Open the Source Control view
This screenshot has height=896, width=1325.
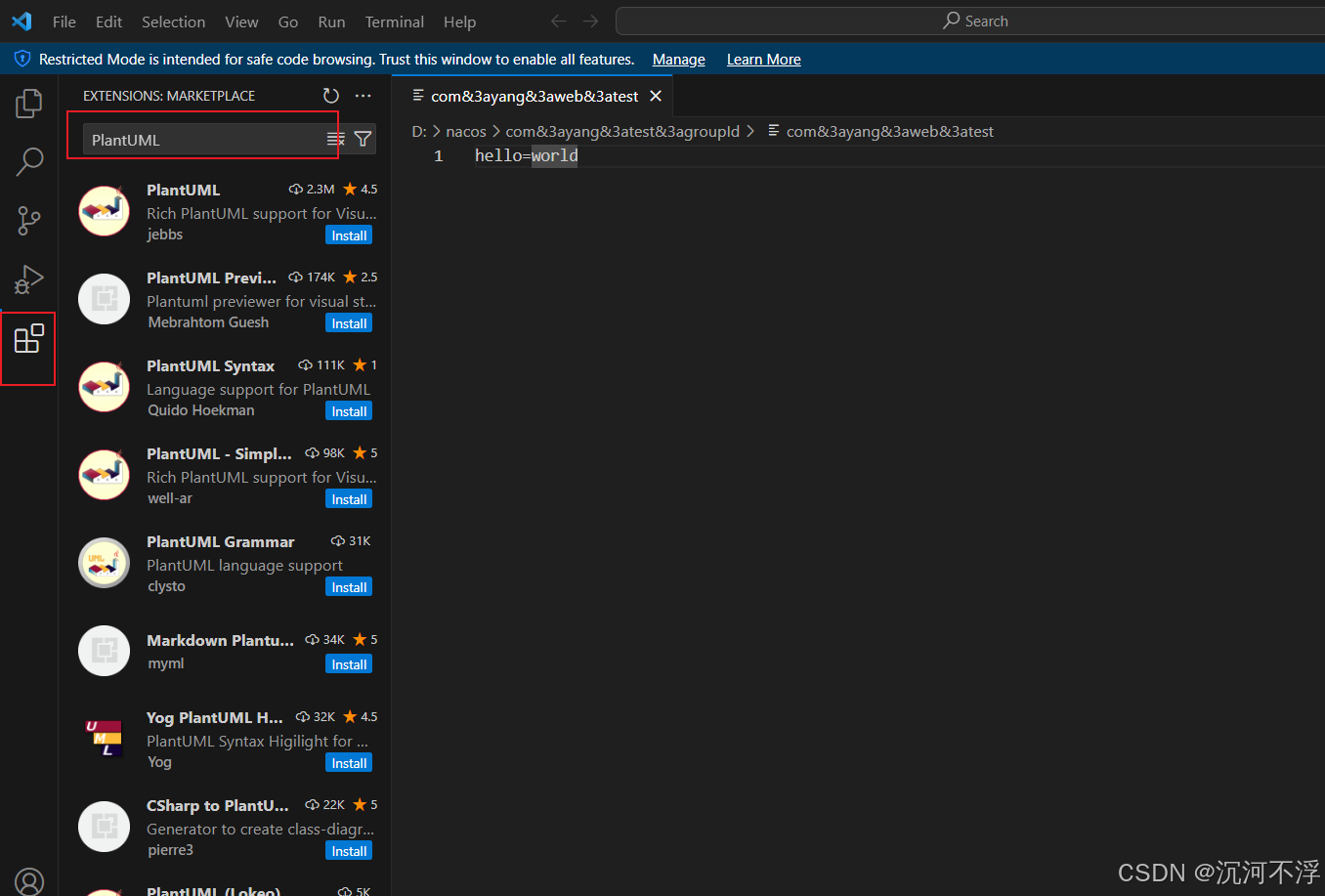coord(29,221)
